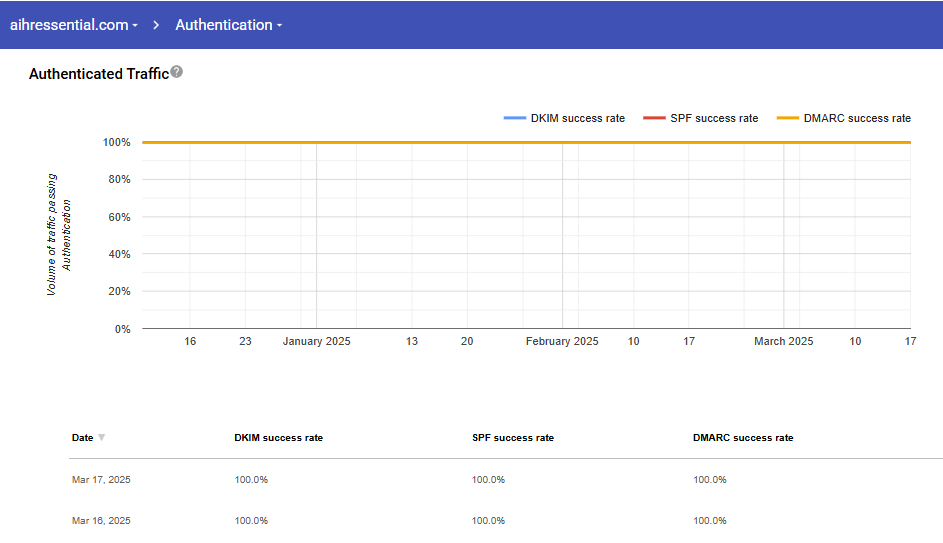943x543 pixels.
Task: Click the SPF success rate column header
Action: point(512,438)
